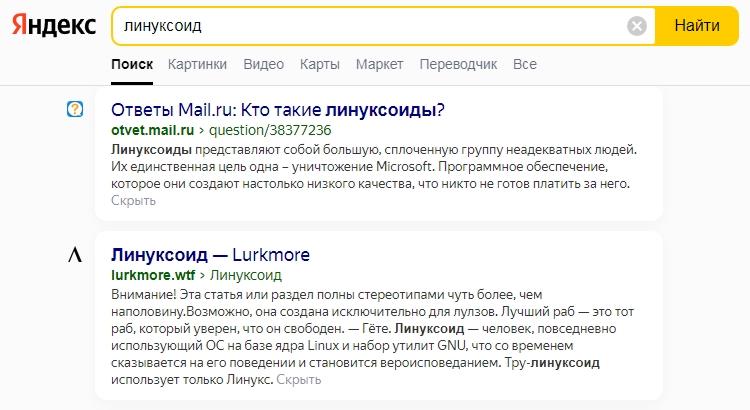Open the Маркет tab
Image resolution: width=750 pixels, height=410 pixels.
[379, 64]
